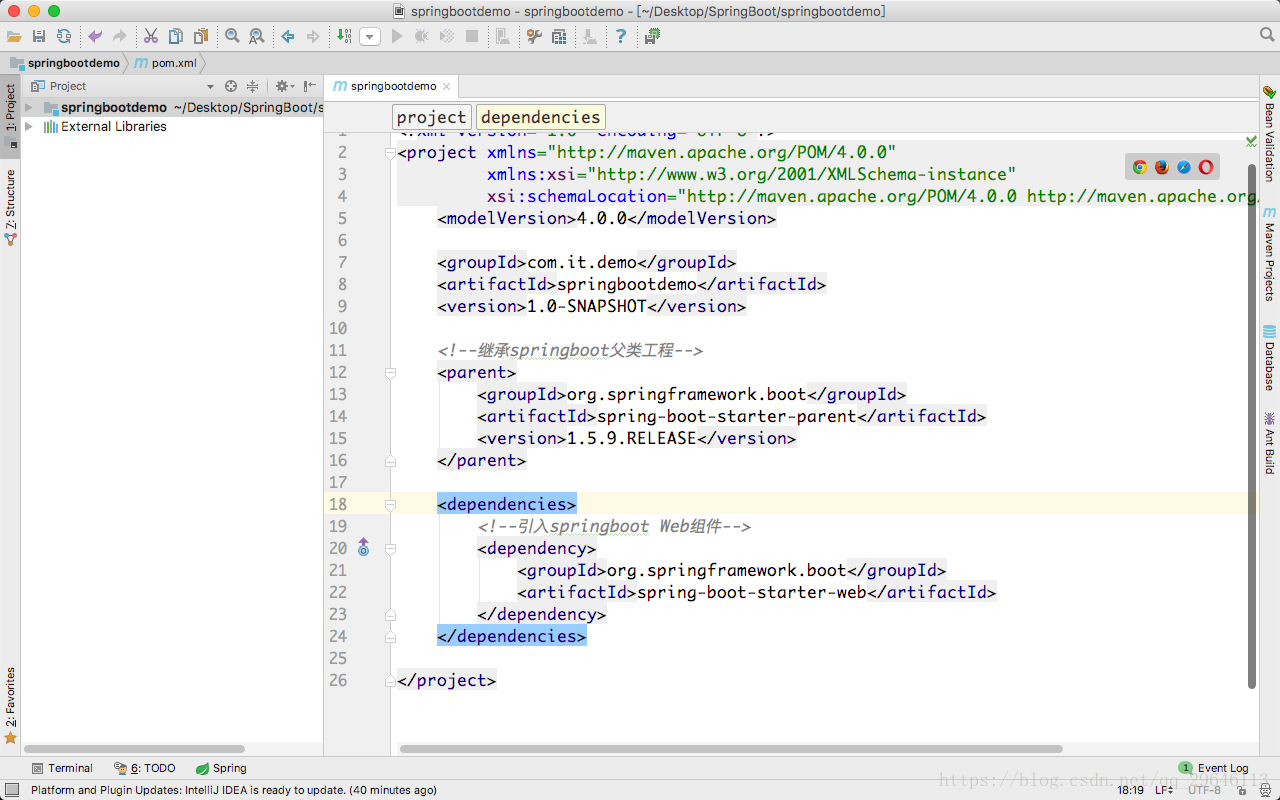Open the Maven Projects side tab
The image size is (1280, 800).
pos(1269,254)
